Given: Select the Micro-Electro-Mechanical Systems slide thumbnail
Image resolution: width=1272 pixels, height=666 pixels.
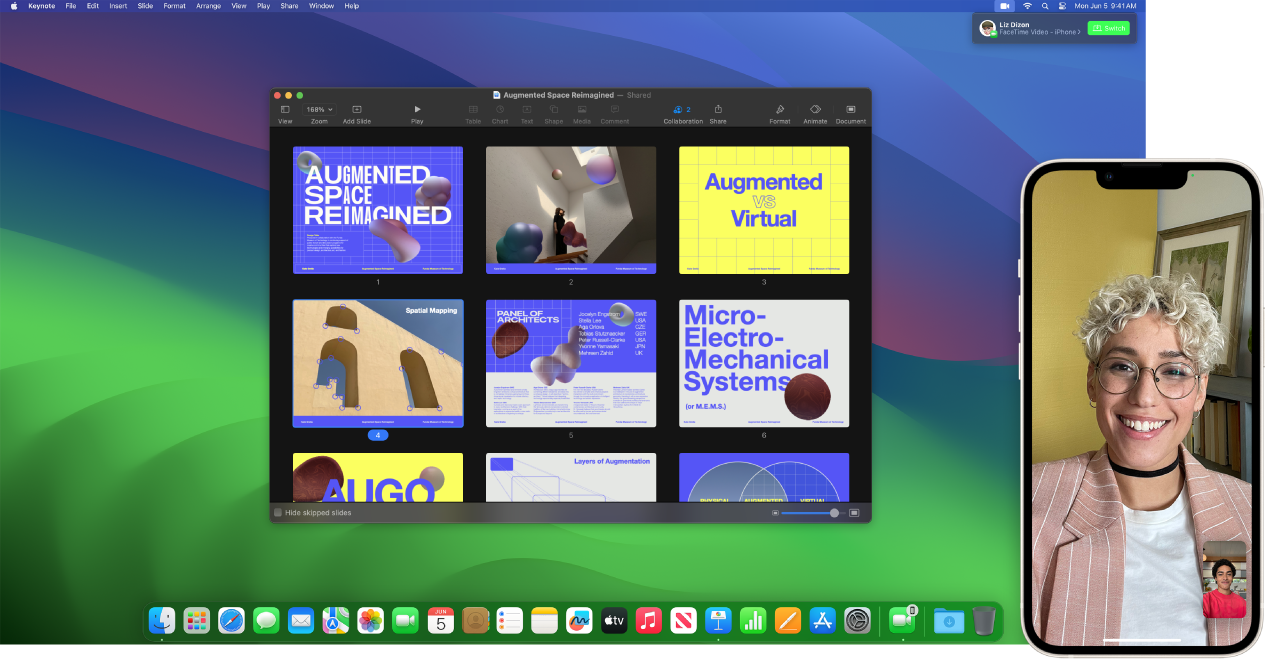Looking at the screenshot, I should tap(763, 363).
